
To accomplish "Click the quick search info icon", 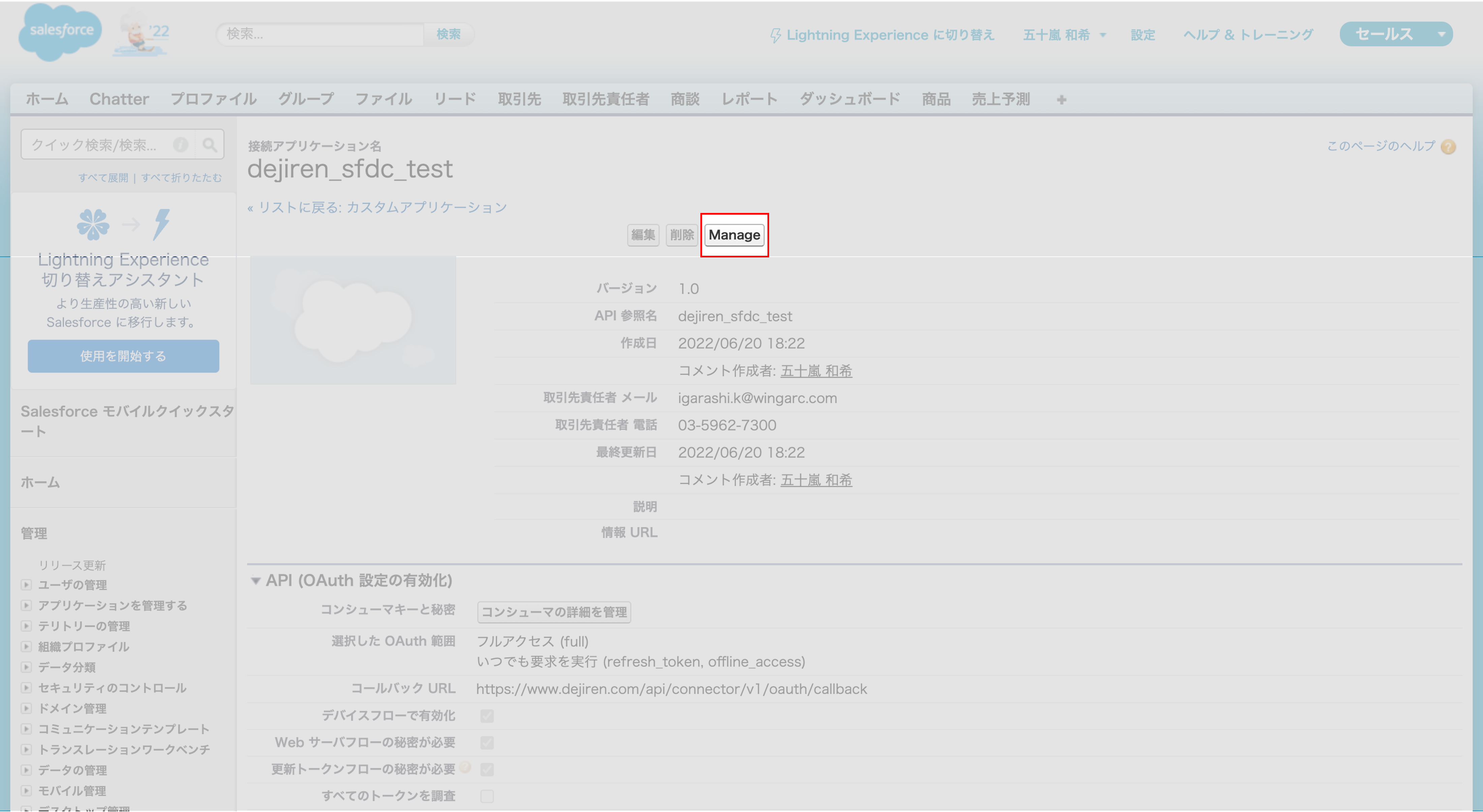I will (x=181, y=145).
